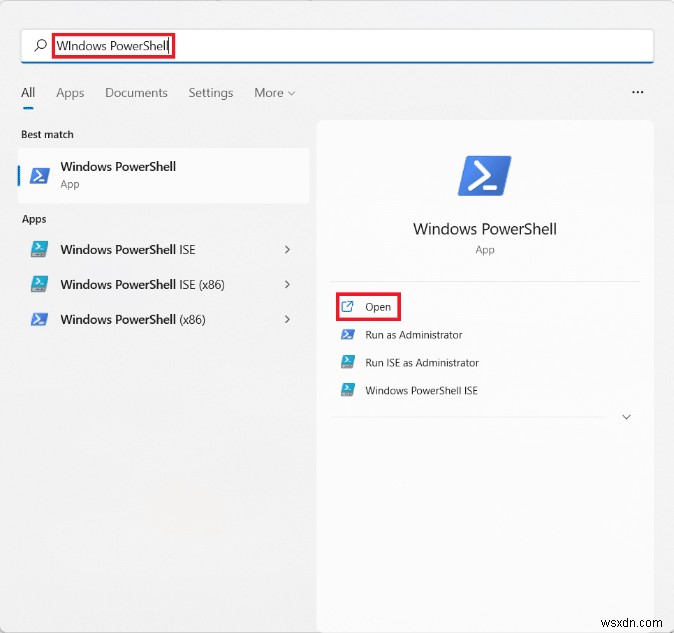This screenshot has height=633, width=674.
Task: Open the More filter dropdown
Action: 275,93
